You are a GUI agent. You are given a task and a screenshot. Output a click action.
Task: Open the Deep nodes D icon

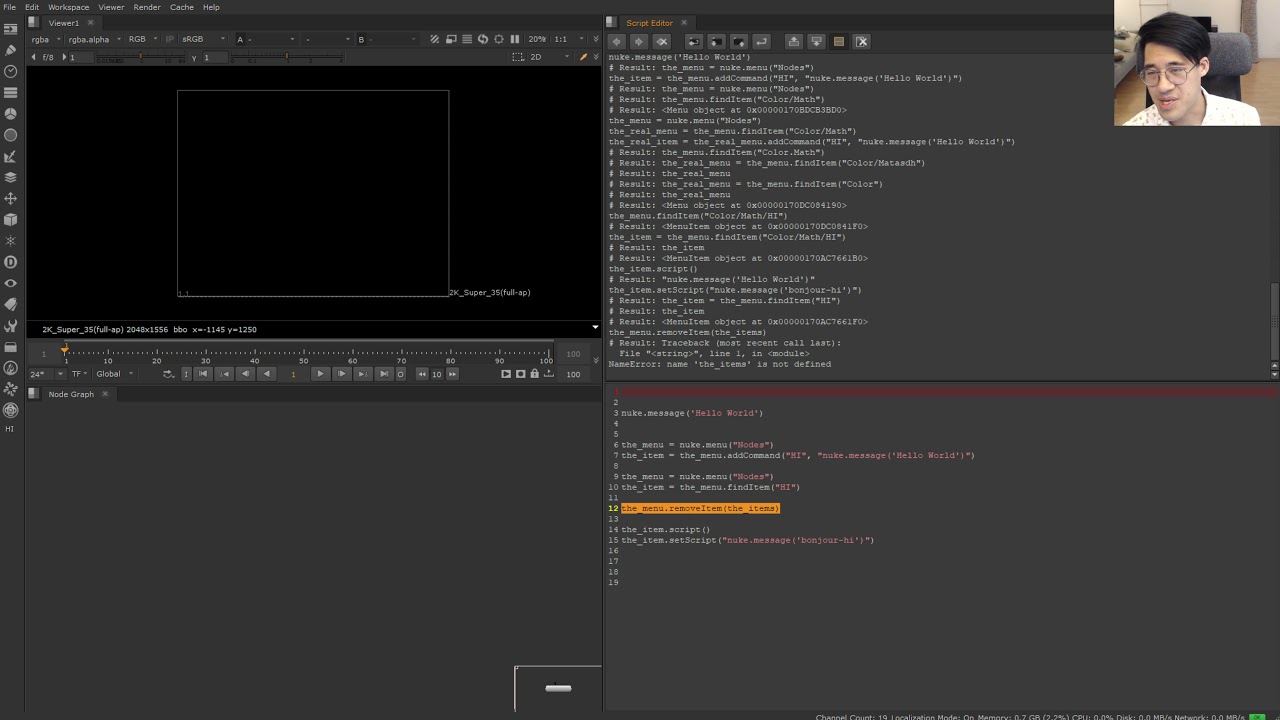click(x=10, y=262)
